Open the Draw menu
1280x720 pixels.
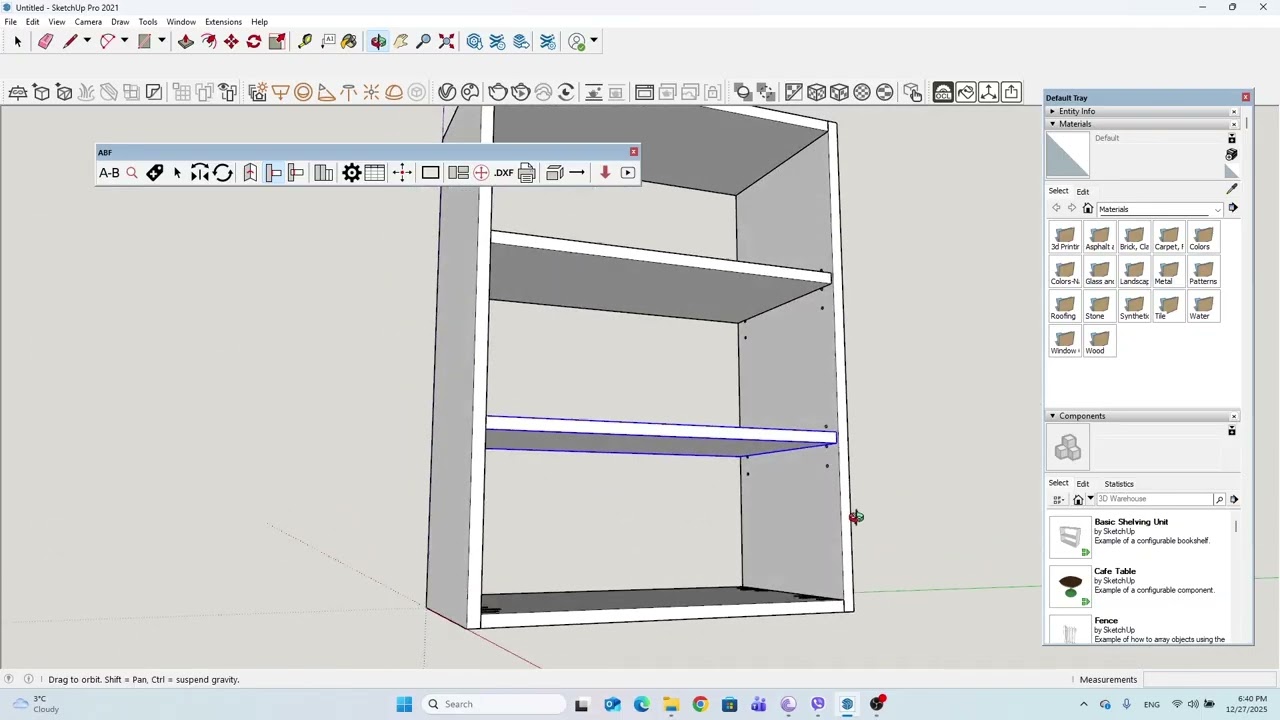pos(120,22)
